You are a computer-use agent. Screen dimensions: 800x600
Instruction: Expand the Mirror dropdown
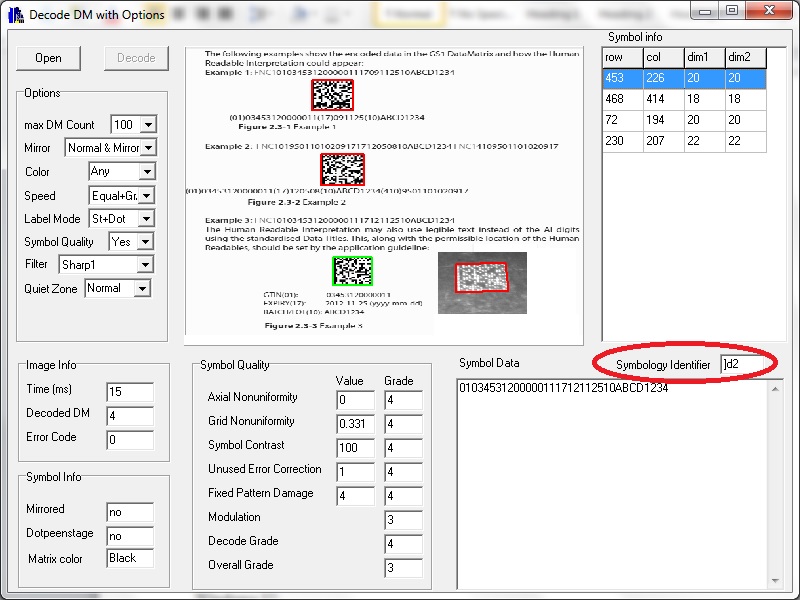coord(148,148)
